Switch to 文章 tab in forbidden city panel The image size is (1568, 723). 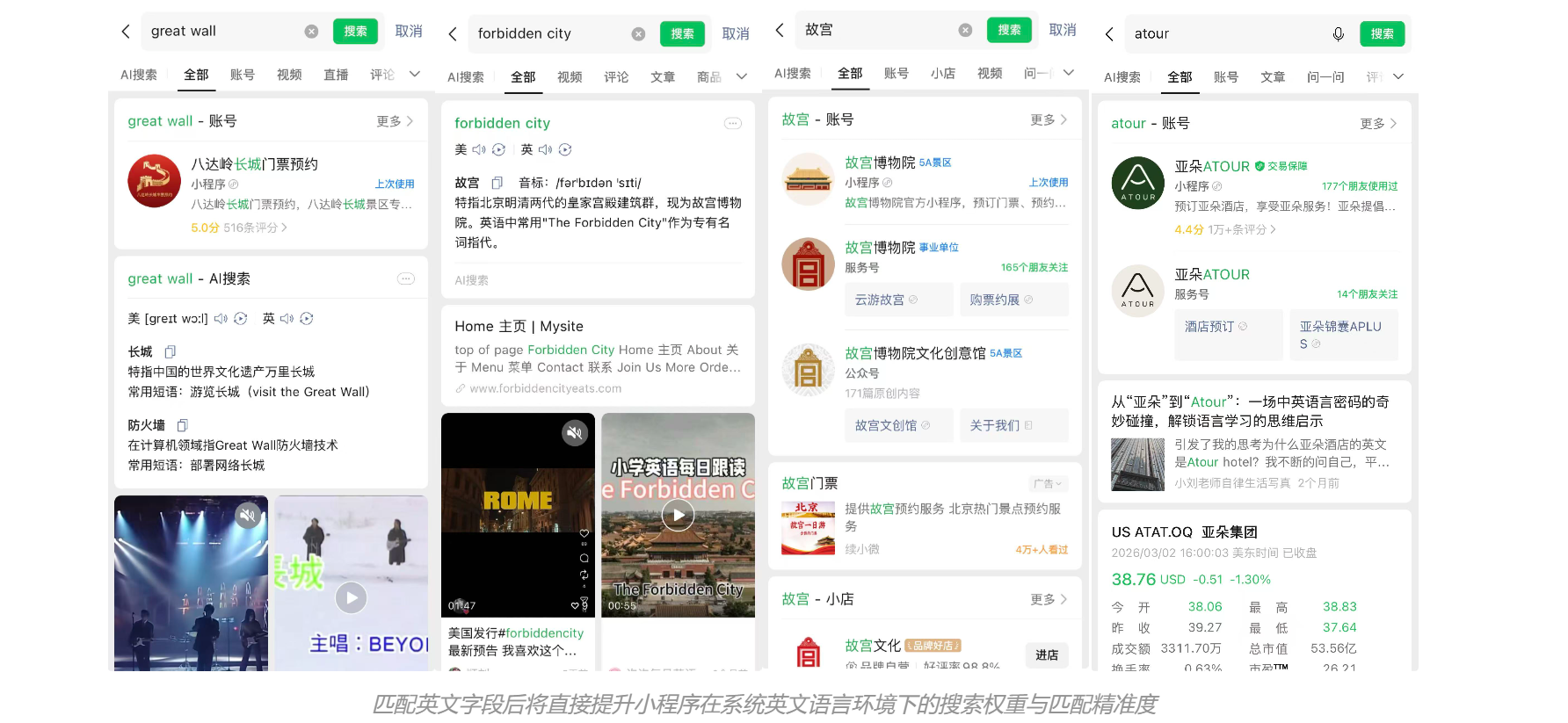point(663,77)
